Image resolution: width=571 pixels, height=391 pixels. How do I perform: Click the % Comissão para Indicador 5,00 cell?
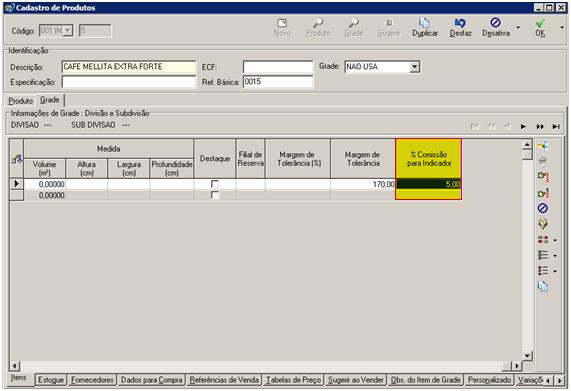click(x=429, y=184)
